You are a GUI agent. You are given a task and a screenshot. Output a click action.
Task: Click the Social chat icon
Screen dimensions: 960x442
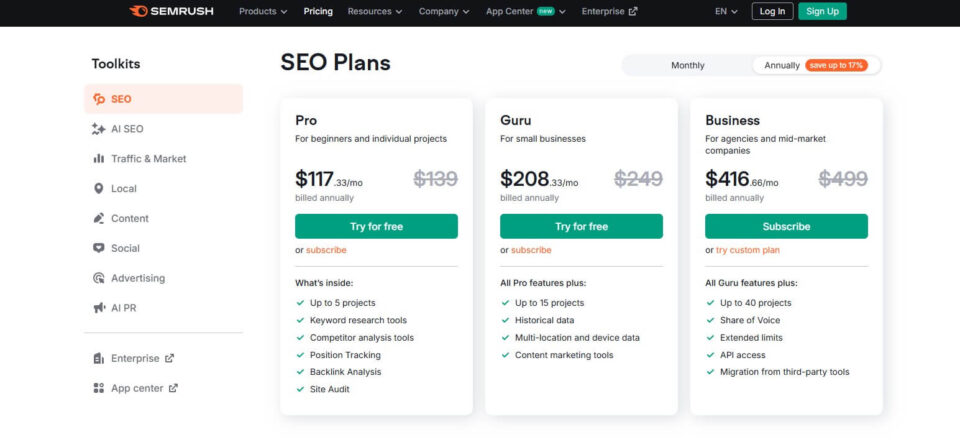point(99,248)
